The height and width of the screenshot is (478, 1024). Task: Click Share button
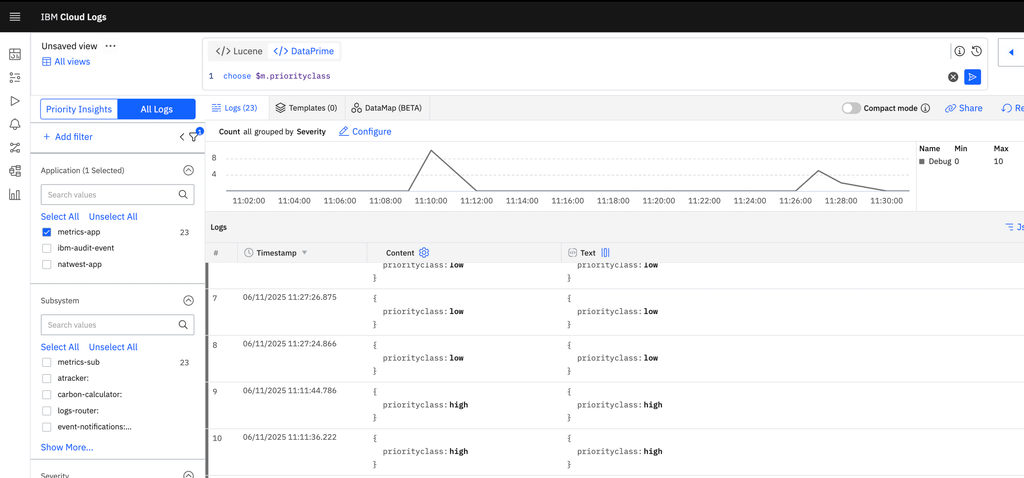tap(963, 108)
